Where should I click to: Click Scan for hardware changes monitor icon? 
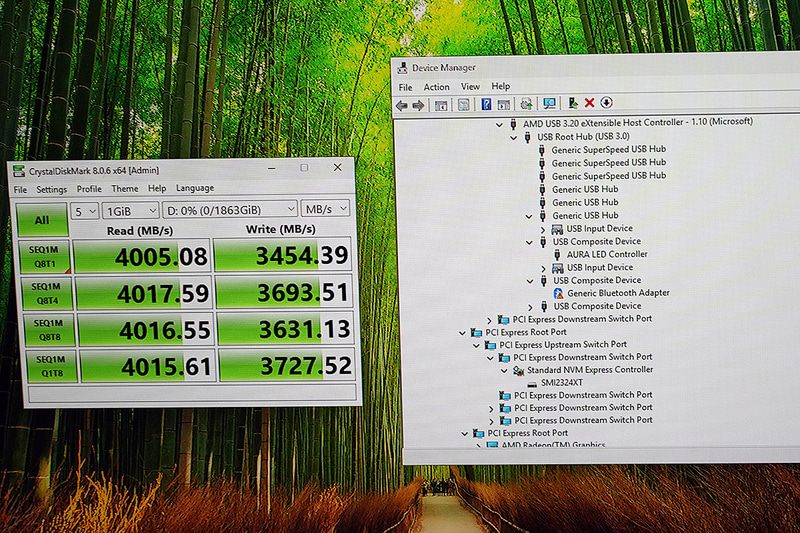[549, 104]
